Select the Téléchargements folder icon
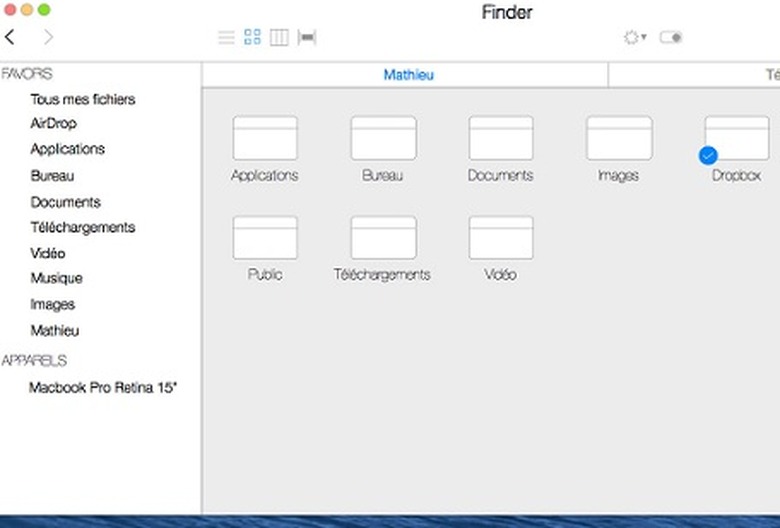The width and height of the screenshot is (780, 528). (x=384, y=237)
